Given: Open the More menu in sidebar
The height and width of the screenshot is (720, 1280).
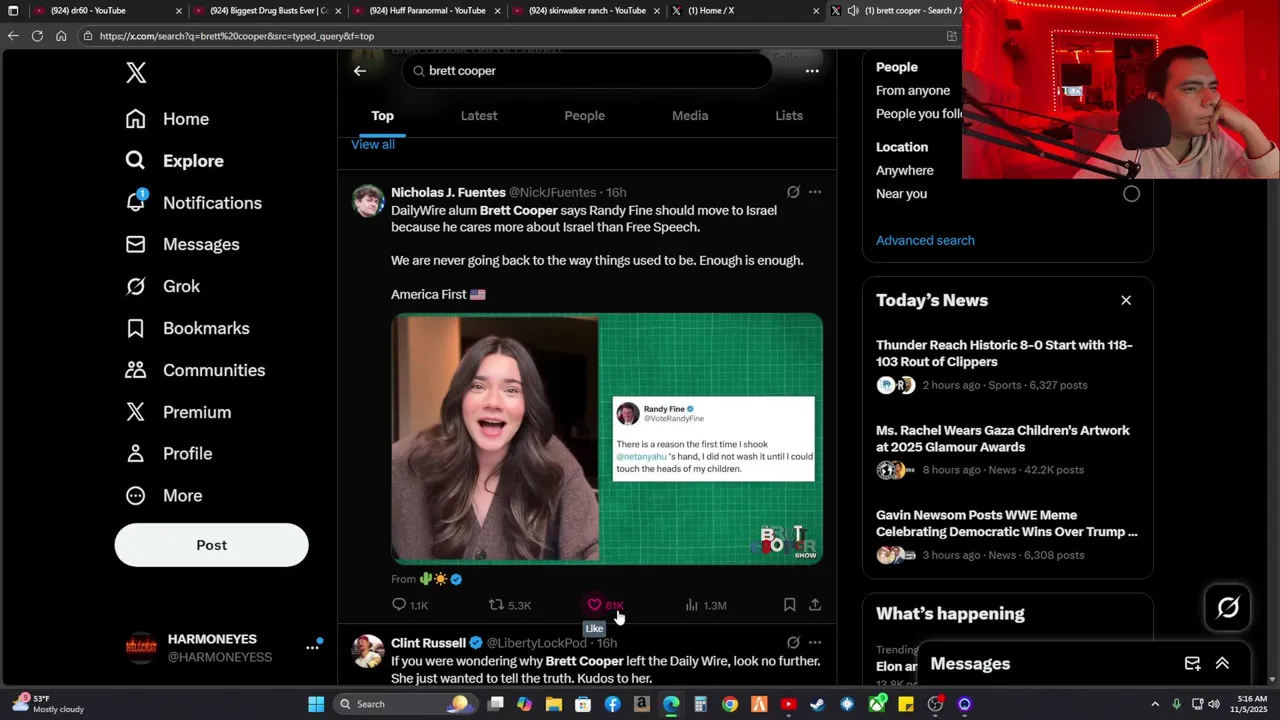Looking at the screenshot, I should 163,496.
